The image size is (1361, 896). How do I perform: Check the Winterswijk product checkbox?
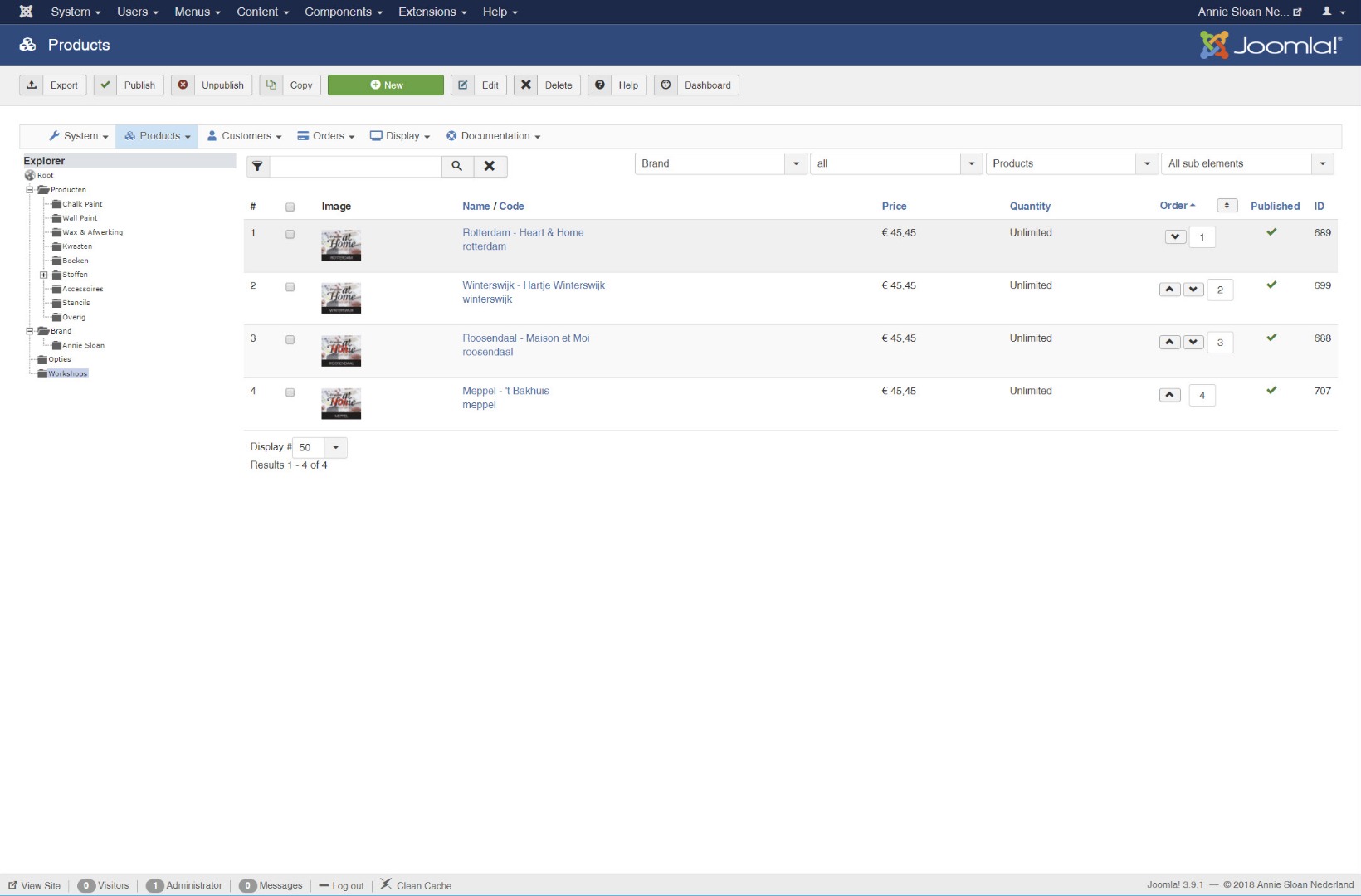pyautogui.click(x=290, y=286)
